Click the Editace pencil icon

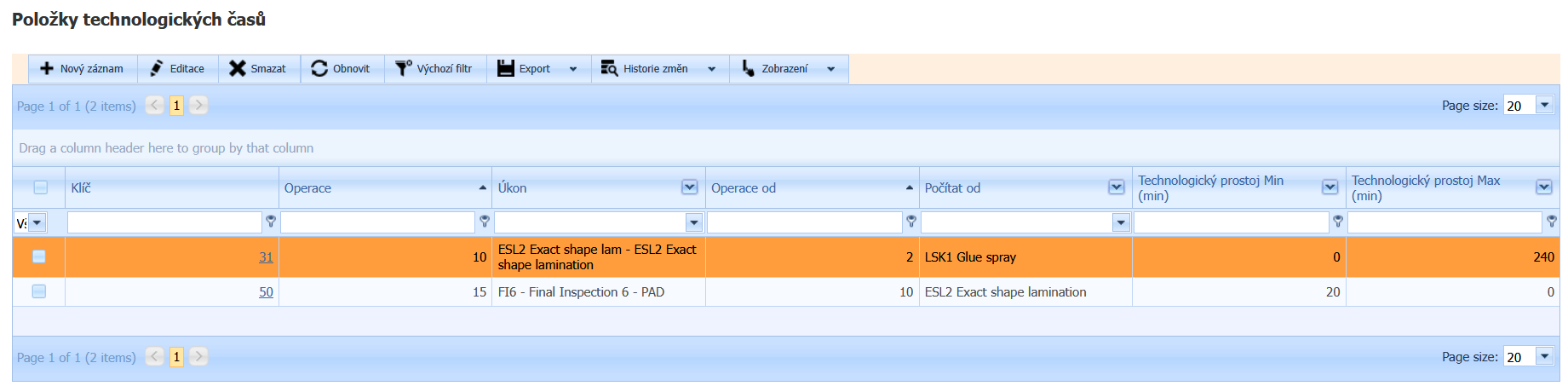[x=157, y=69]
